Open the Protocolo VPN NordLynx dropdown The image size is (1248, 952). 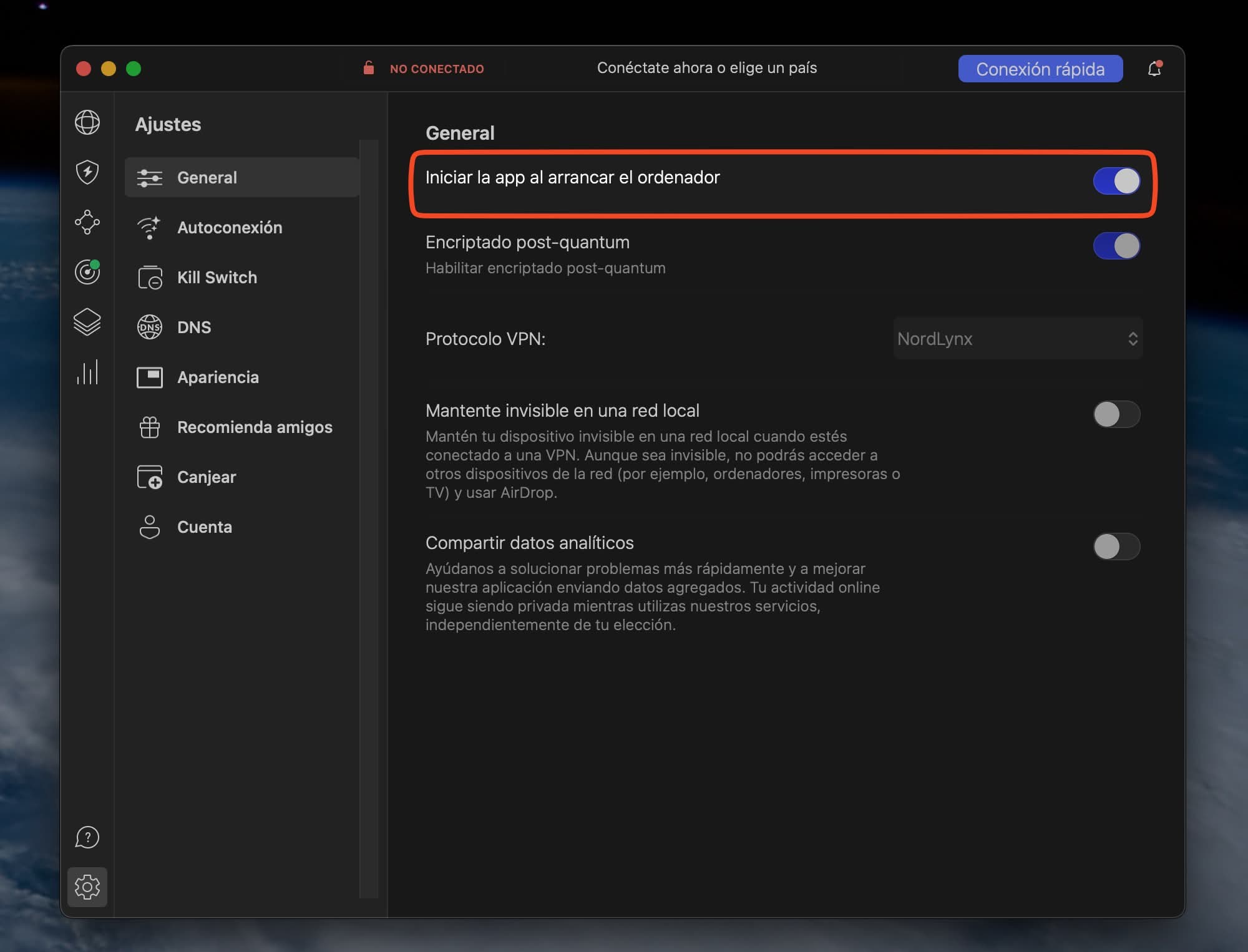pos(1018,338)
